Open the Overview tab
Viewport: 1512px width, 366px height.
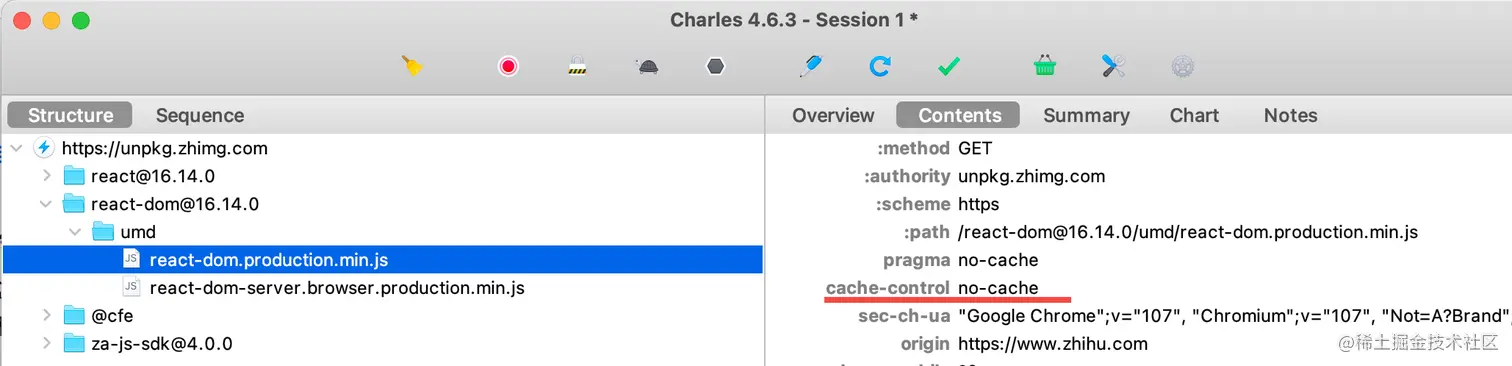[833, 115]
